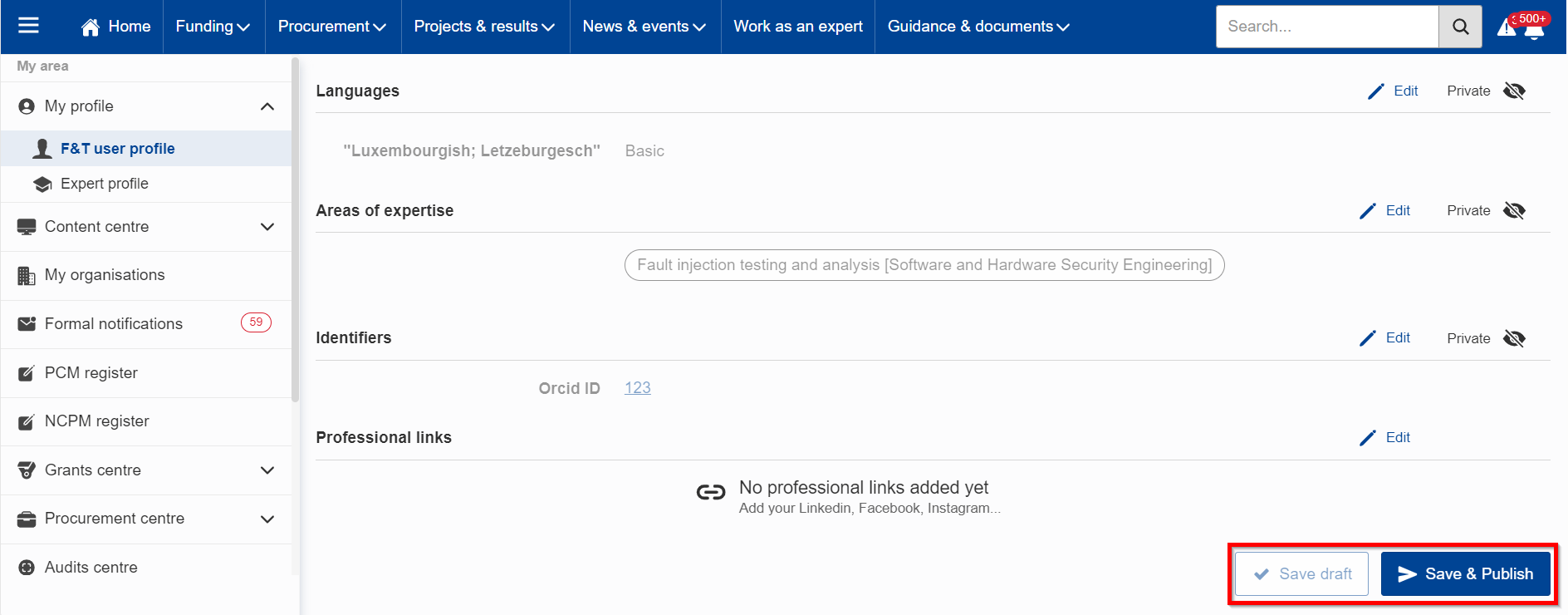The image size is (1568, 615).
Task: Open the Funding dropdown menu
Action: click(x=213, y=27)
